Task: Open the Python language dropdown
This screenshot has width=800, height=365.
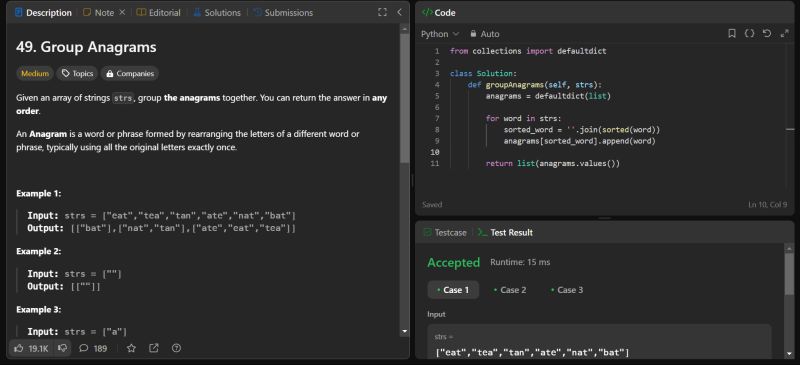Action: pyautogui.click(x=440, y=34)
